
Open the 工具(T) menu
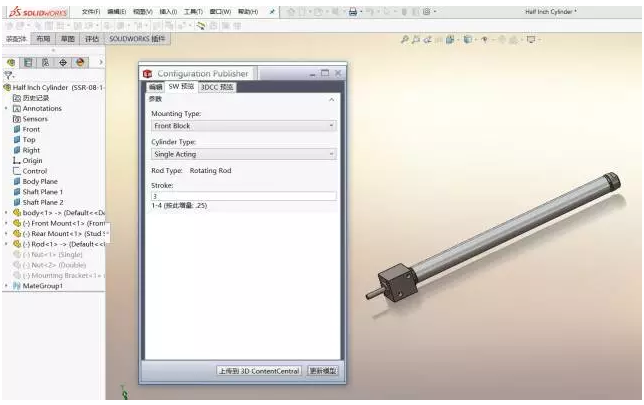pyautogui.click(x=193, y=12)
